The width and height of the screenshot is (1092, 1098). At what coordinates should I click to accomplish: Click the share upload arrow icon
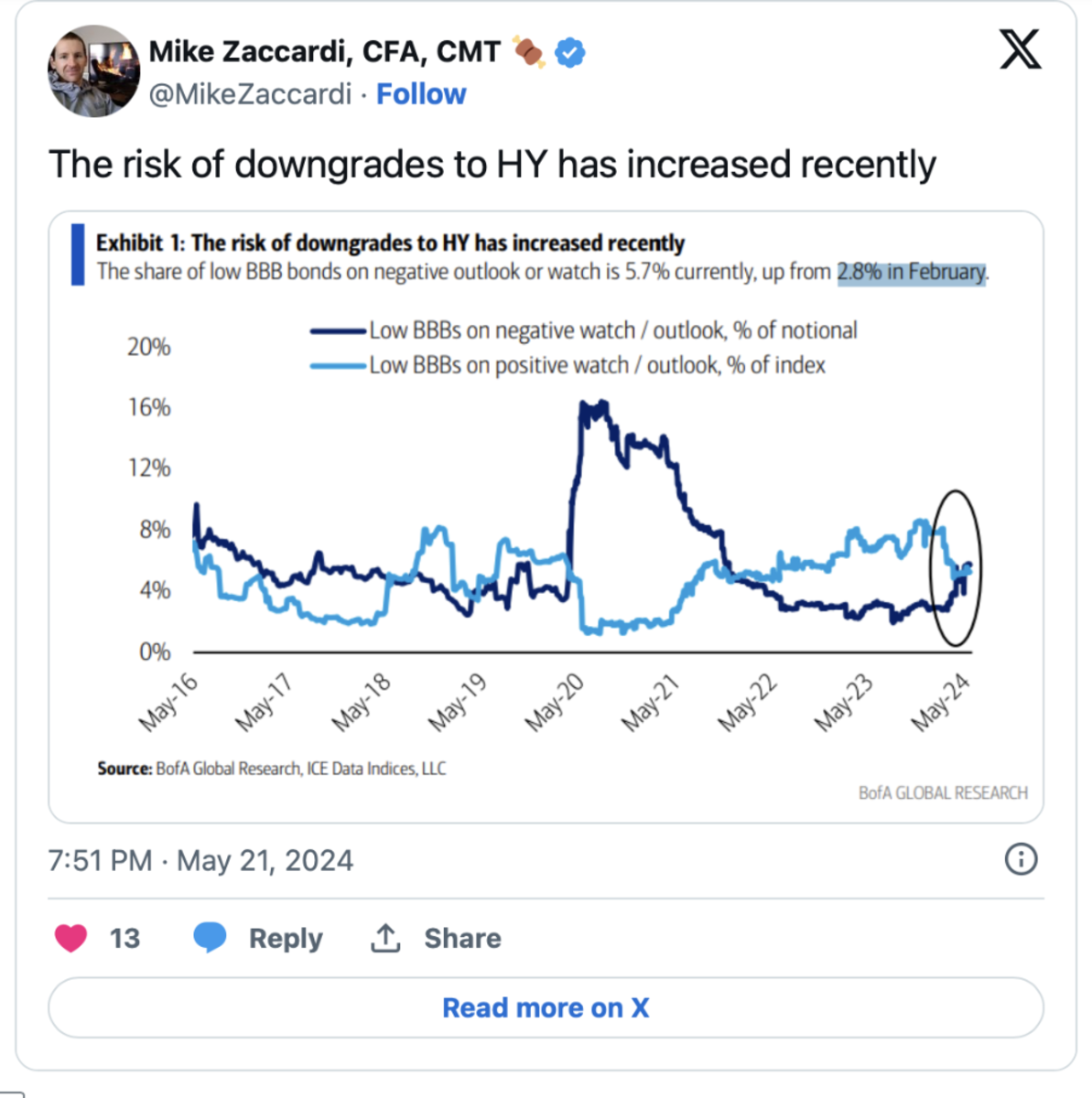pos(385,938)
